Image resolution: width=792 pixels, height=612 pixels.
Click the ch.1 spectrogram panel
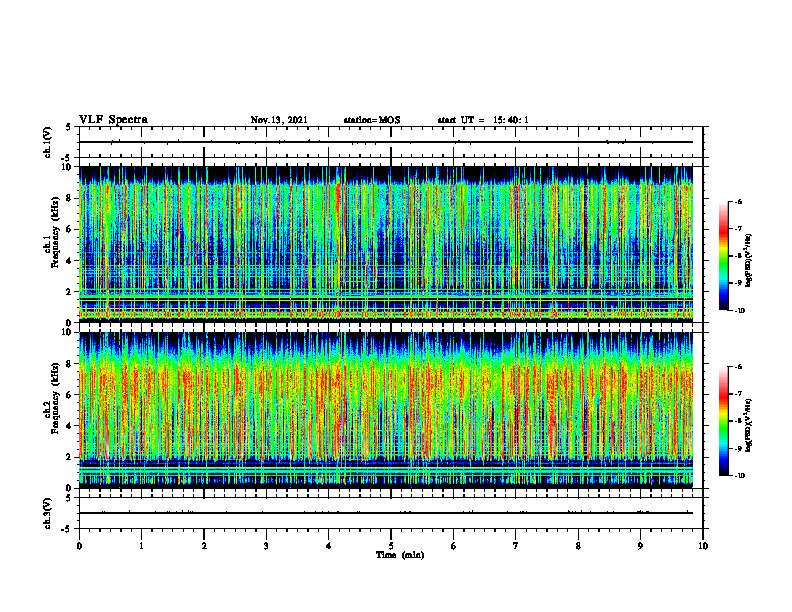(386, 244)
